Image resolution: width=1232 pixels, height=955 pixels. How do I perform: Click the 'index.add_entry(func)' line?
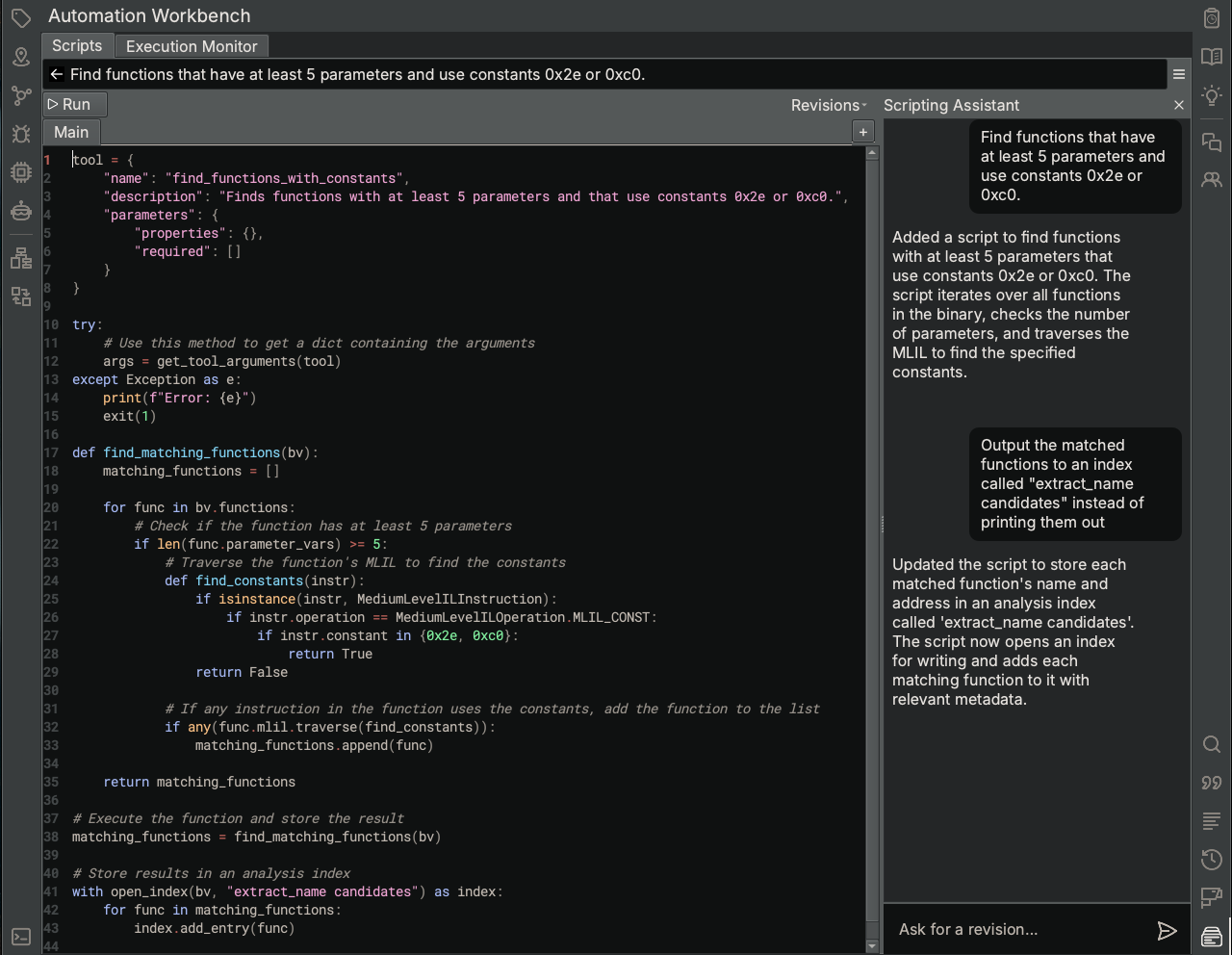pos(215,928)
